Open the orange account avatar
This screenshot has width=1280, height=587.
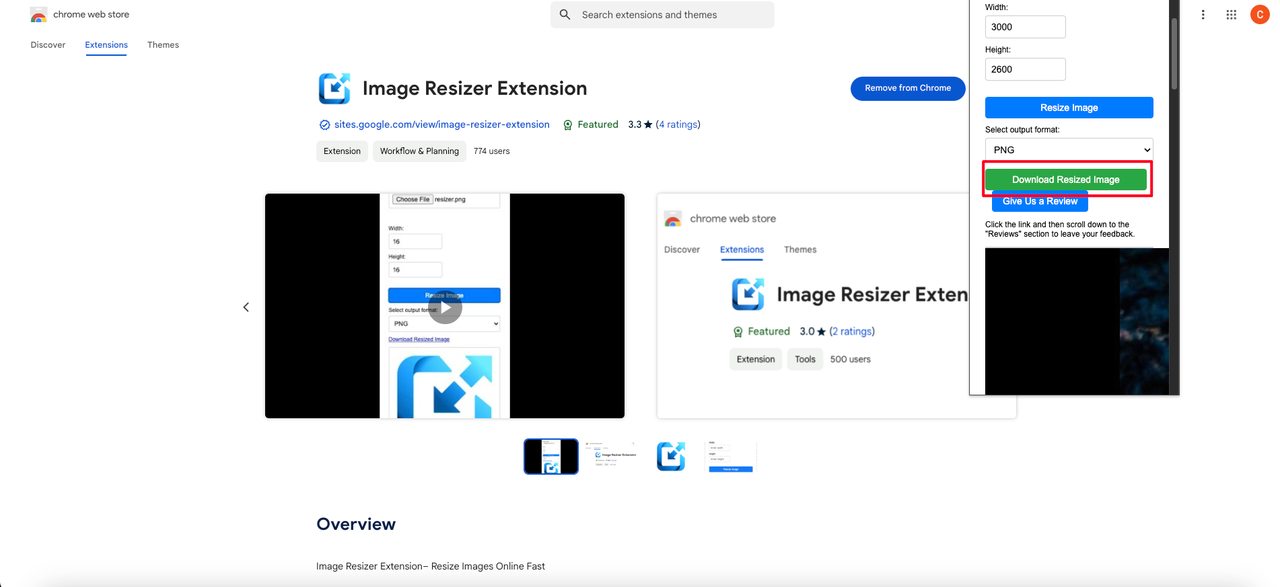point(1259,15)
